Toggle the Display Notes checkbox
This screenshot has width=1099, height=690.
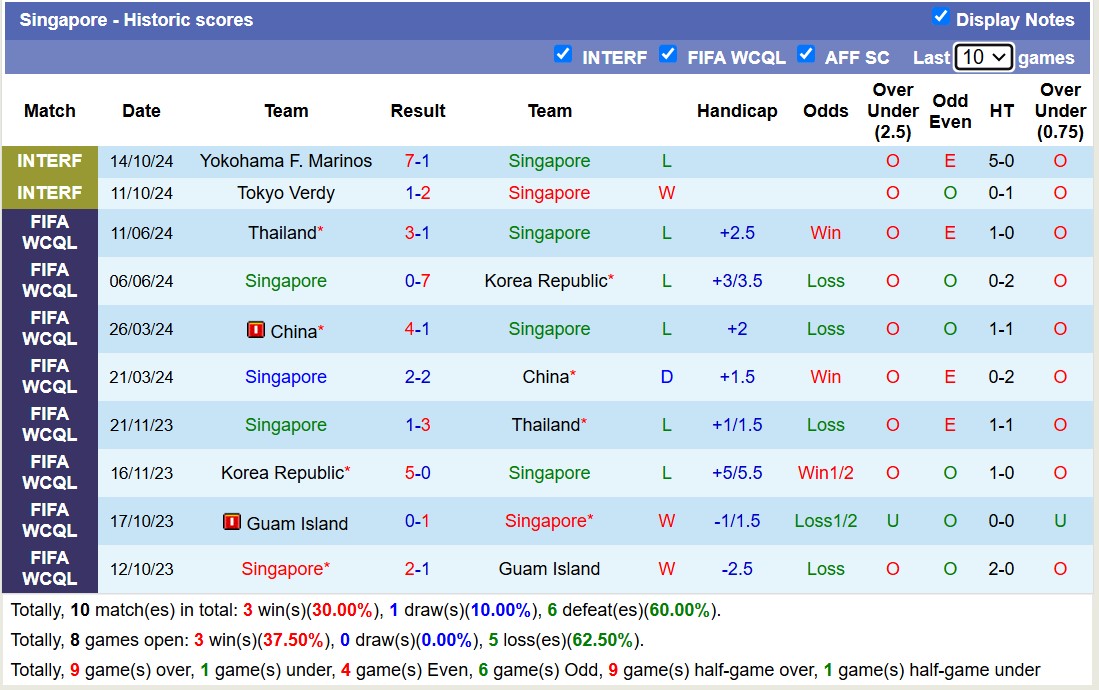pos(941,16)
